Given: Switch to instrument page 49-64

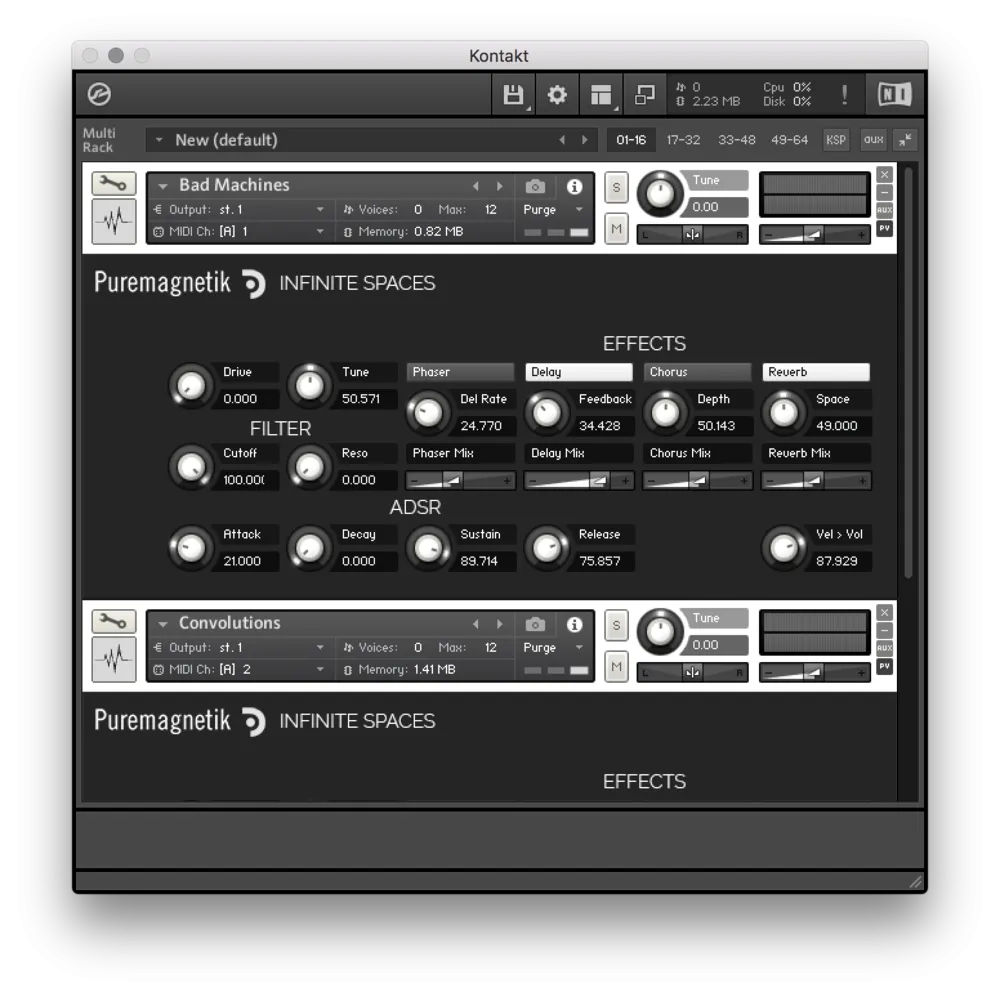Looking at the screenshot, I should click(789, 140).
